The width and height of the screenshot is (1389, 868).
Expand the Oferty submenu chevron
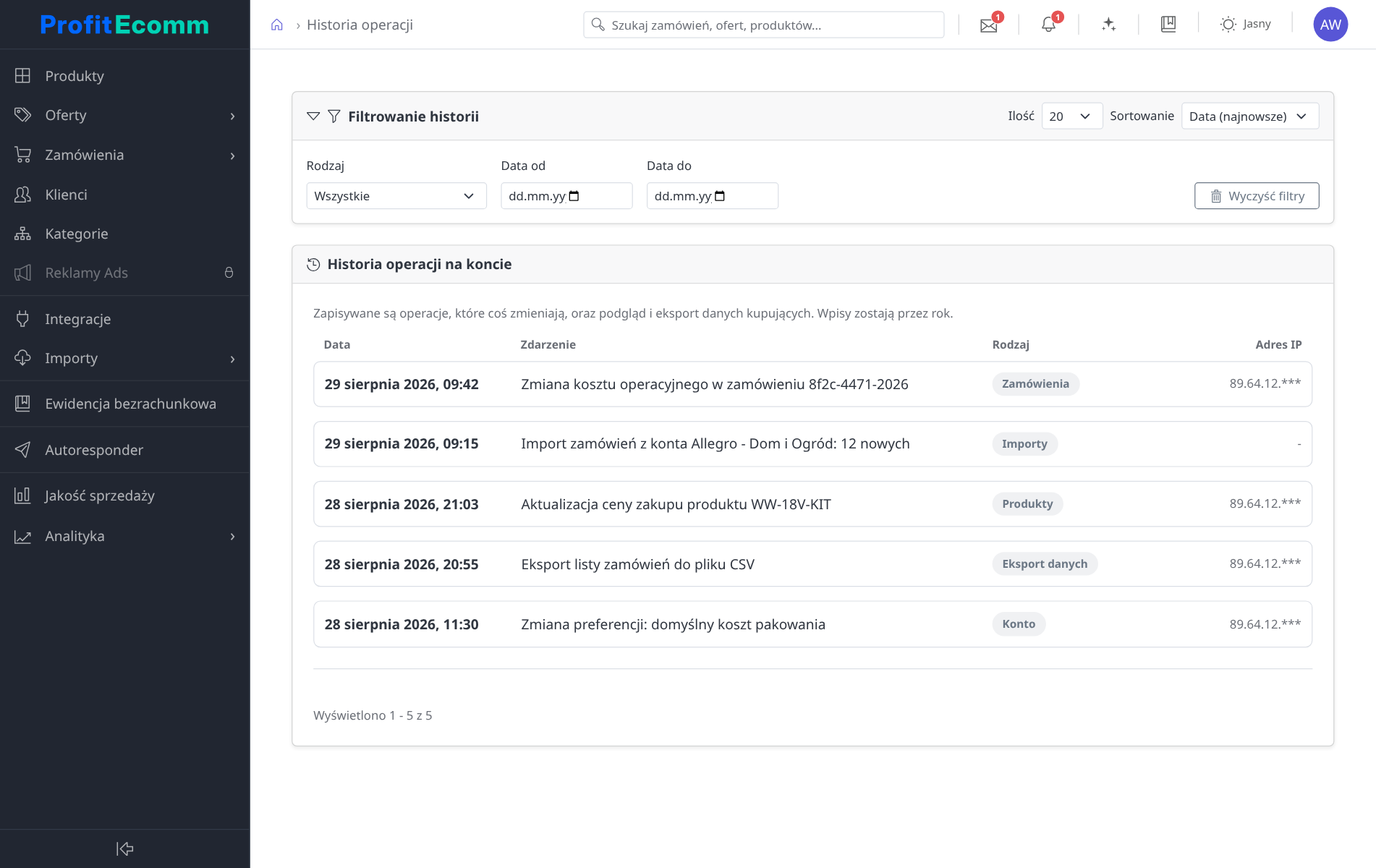(232, 116)
